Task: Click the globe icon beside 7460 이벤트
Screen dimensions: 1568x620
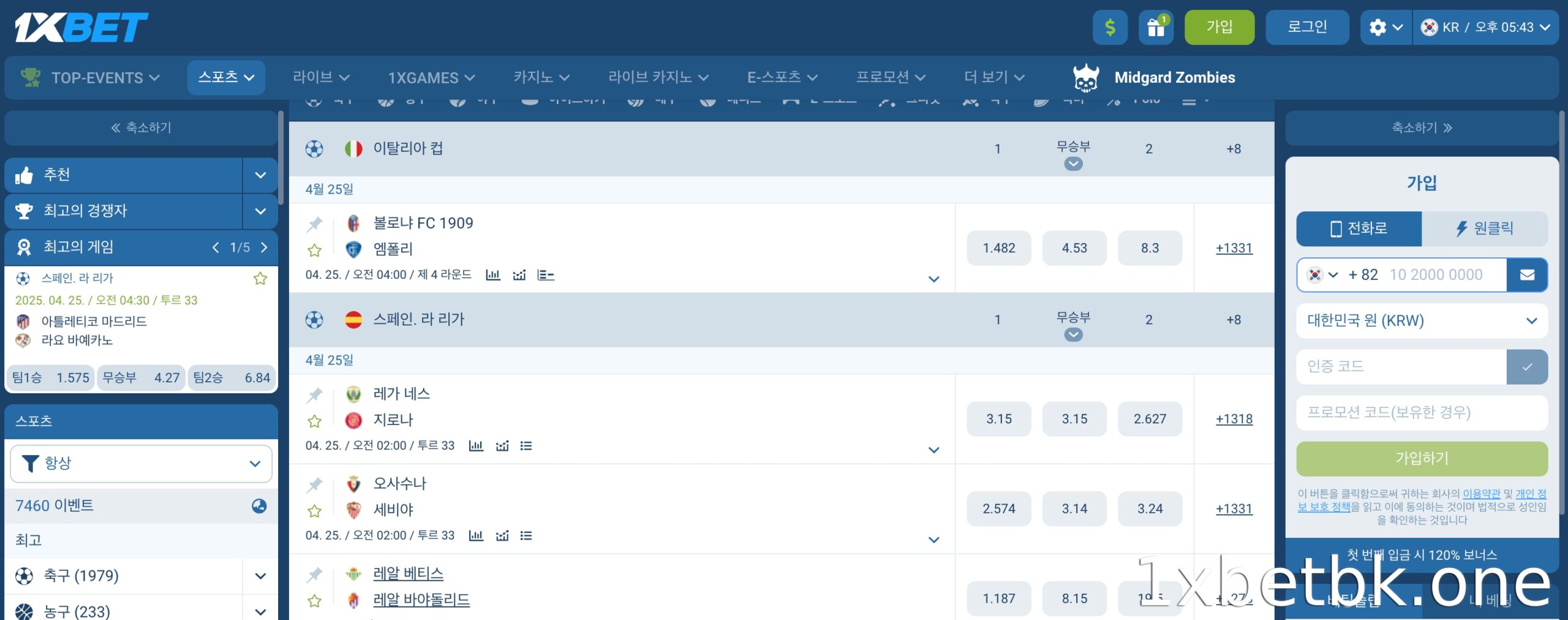Action: (x=259, y=505)
